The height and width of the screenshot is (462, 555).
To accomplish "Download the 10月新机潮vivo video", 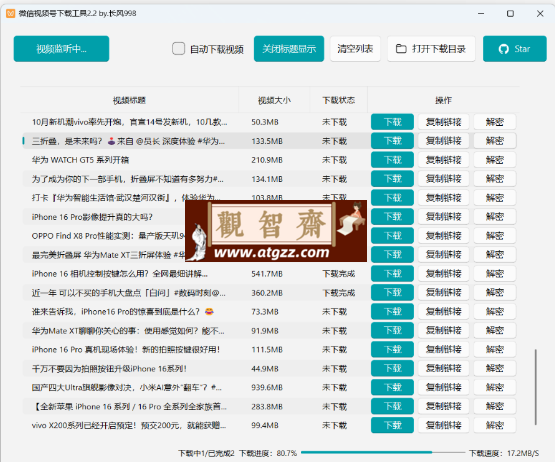I will tap(392, 122).
